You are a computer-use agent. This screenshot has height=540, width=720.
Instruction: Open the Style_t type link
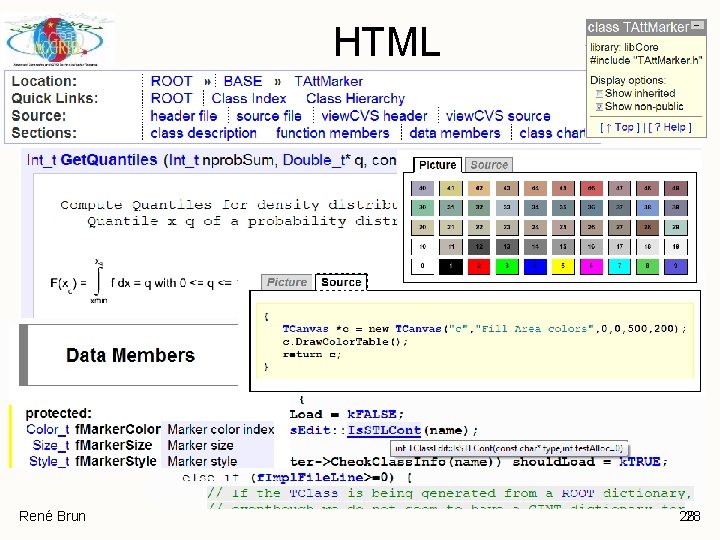point(49,461)
